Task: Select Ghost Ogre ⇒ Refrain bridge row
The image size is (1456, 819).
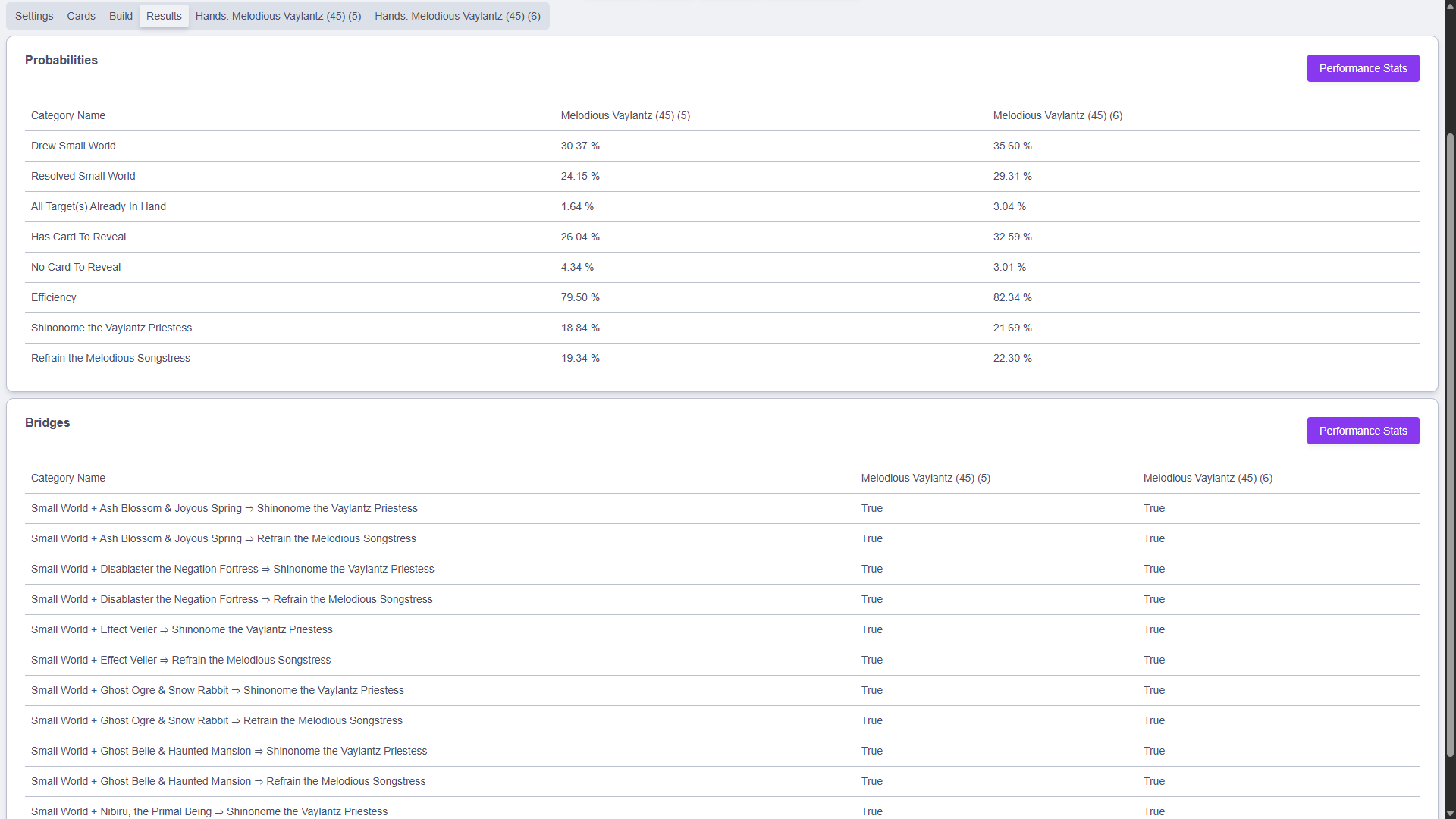Action: [722, 720]
